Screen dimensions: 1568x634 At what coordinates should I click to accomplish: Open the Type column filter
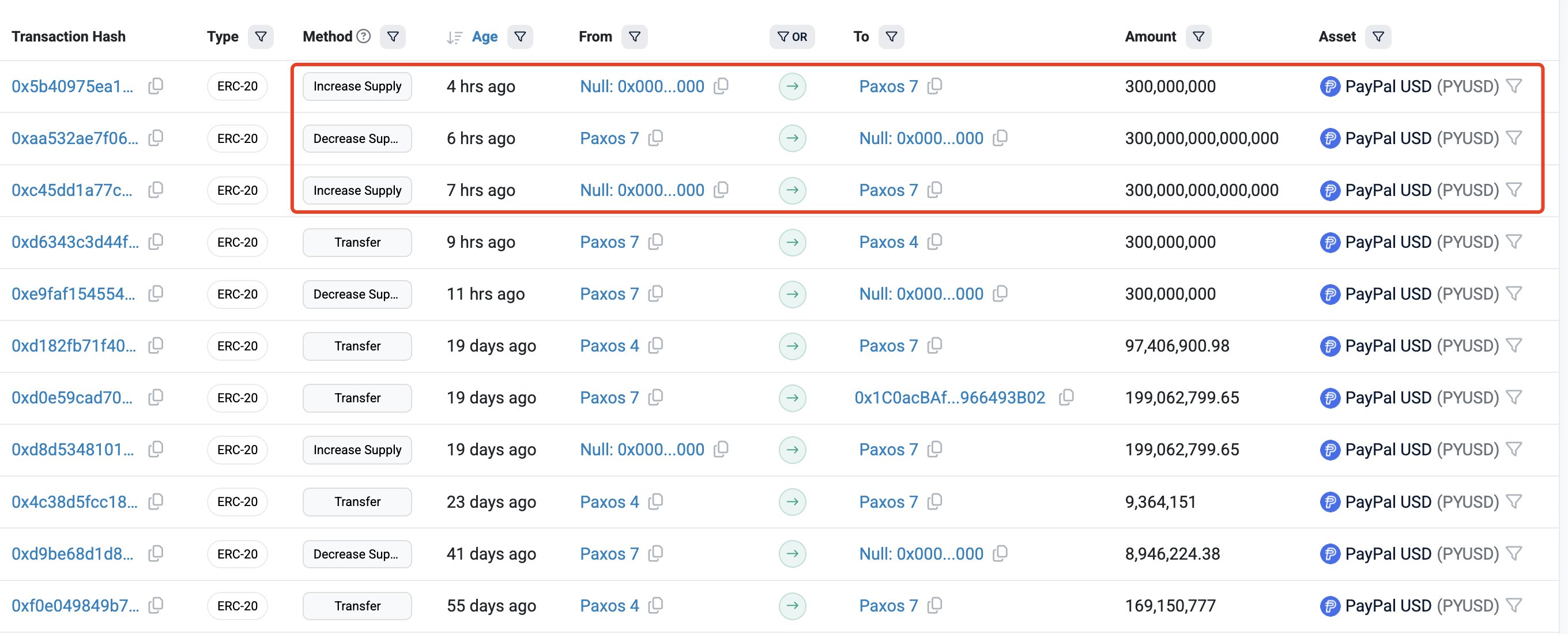[261, 37]
